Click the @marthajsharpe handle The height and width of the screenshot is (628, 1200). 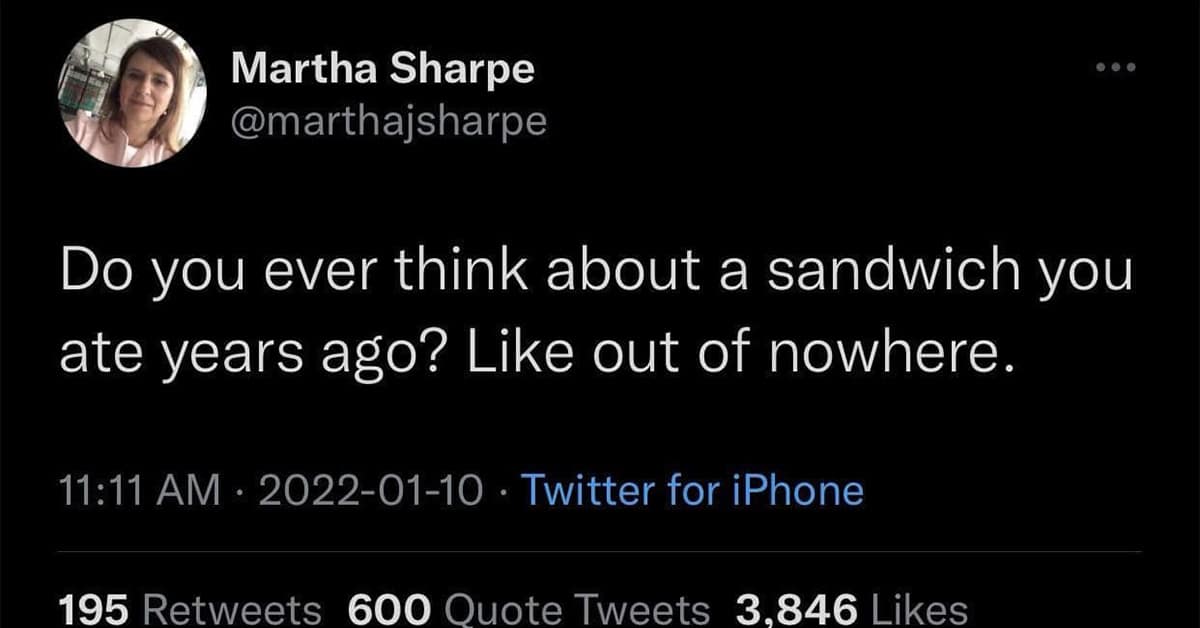click(389, 121)
